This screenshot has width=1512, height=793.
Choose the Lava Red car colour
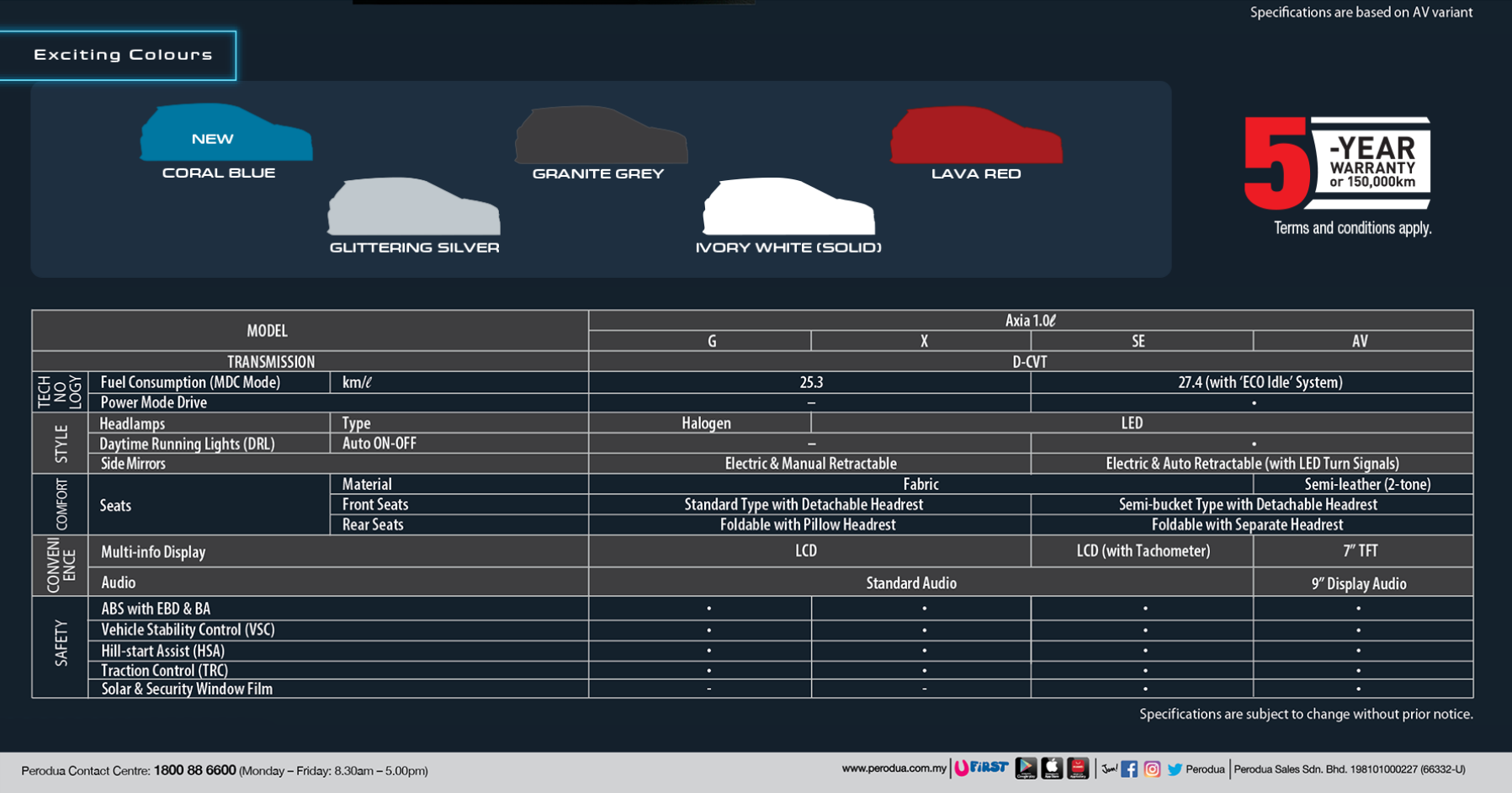click(x=976, y=136)
